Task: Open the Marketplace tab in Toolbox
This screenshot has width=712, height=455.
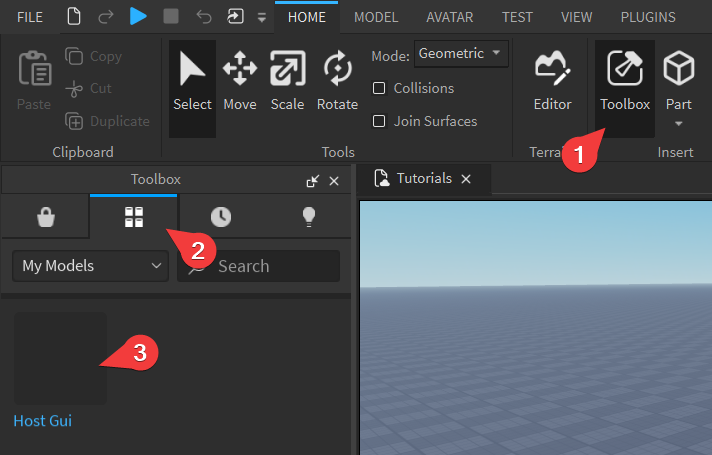Action: (45, 218)
